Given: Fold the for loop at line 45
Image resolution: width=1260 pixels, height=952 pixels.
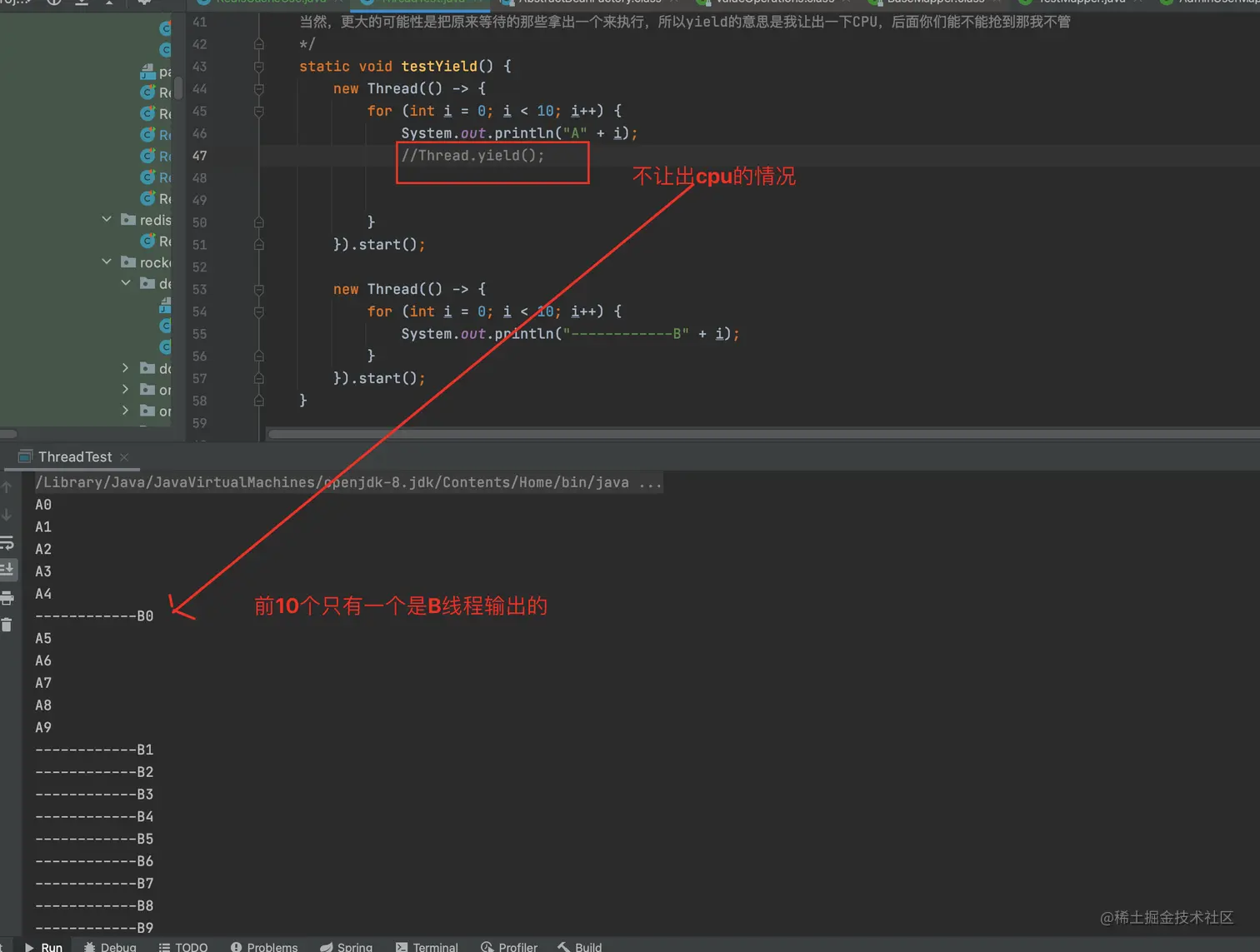Looking at the screenshot, I should coord(259,111).
